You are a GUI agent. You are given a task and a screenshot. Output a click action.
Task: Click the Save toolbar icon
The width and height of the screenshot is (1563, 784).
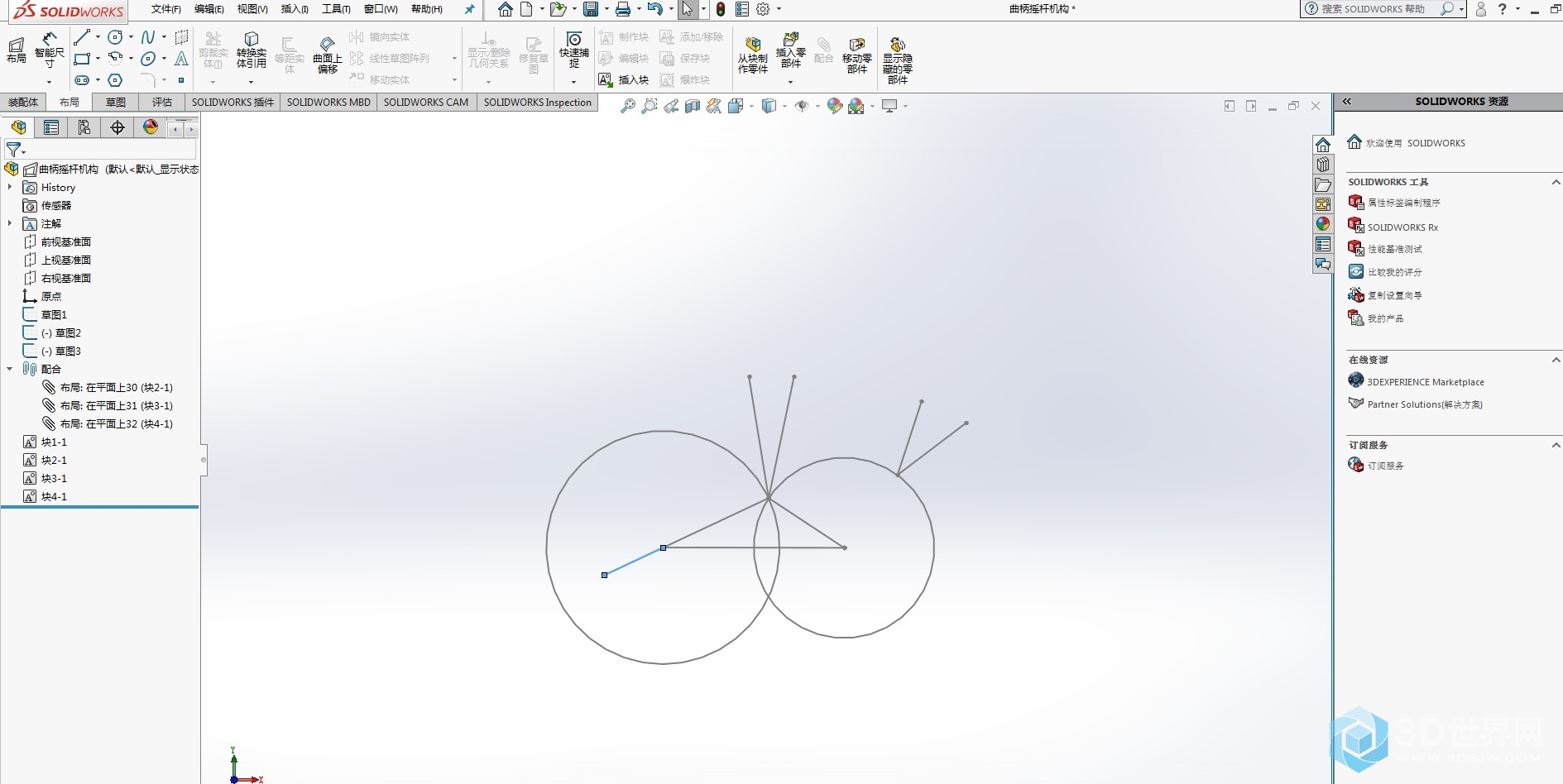click(591, 9)
